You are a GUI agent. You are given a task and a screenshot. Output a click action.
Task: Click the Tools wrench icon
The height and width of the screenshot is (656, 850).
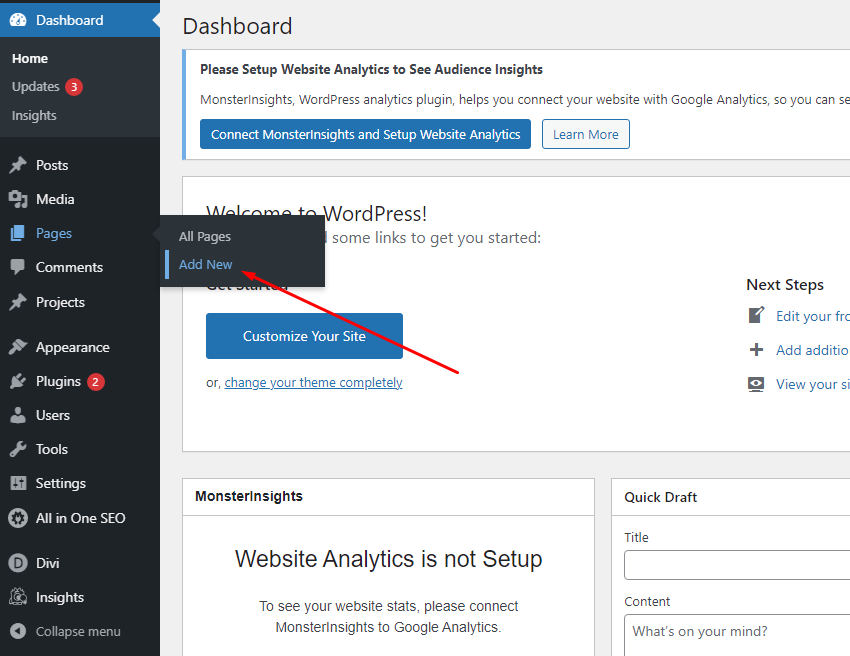click(x=18, y=449)
